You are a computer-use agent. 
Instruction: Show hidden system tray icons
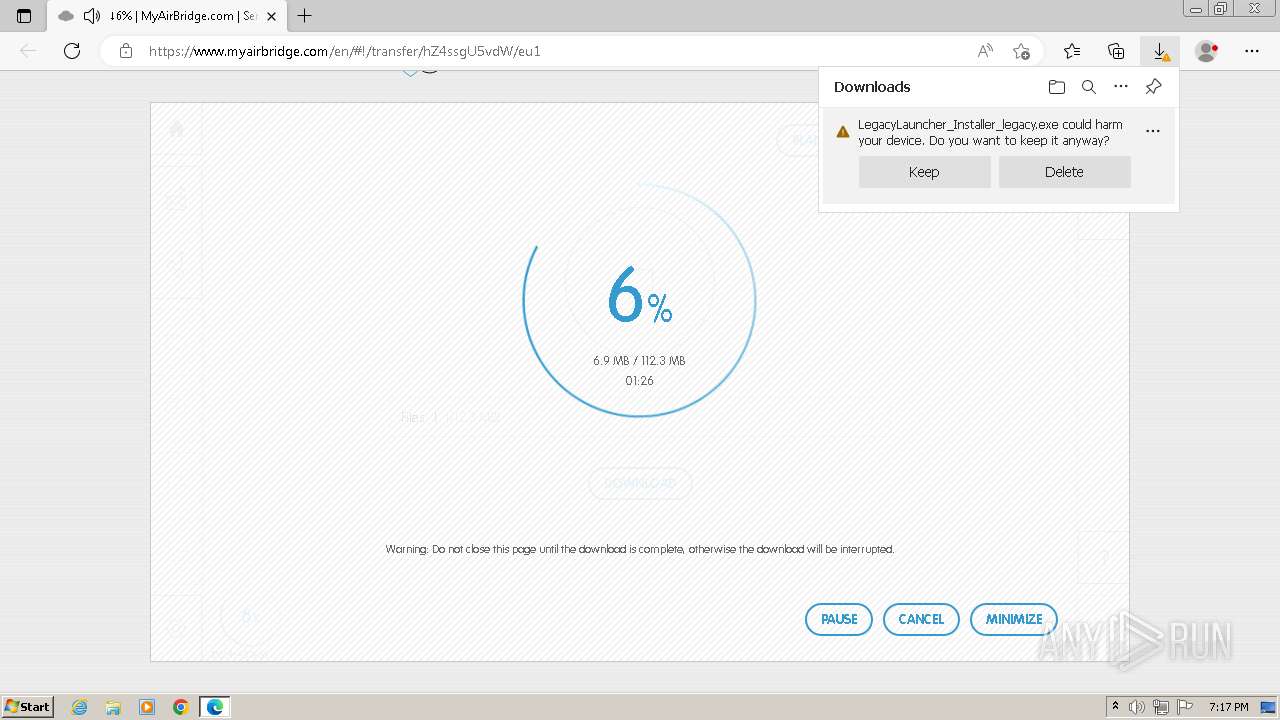(x=1115, y=707)
